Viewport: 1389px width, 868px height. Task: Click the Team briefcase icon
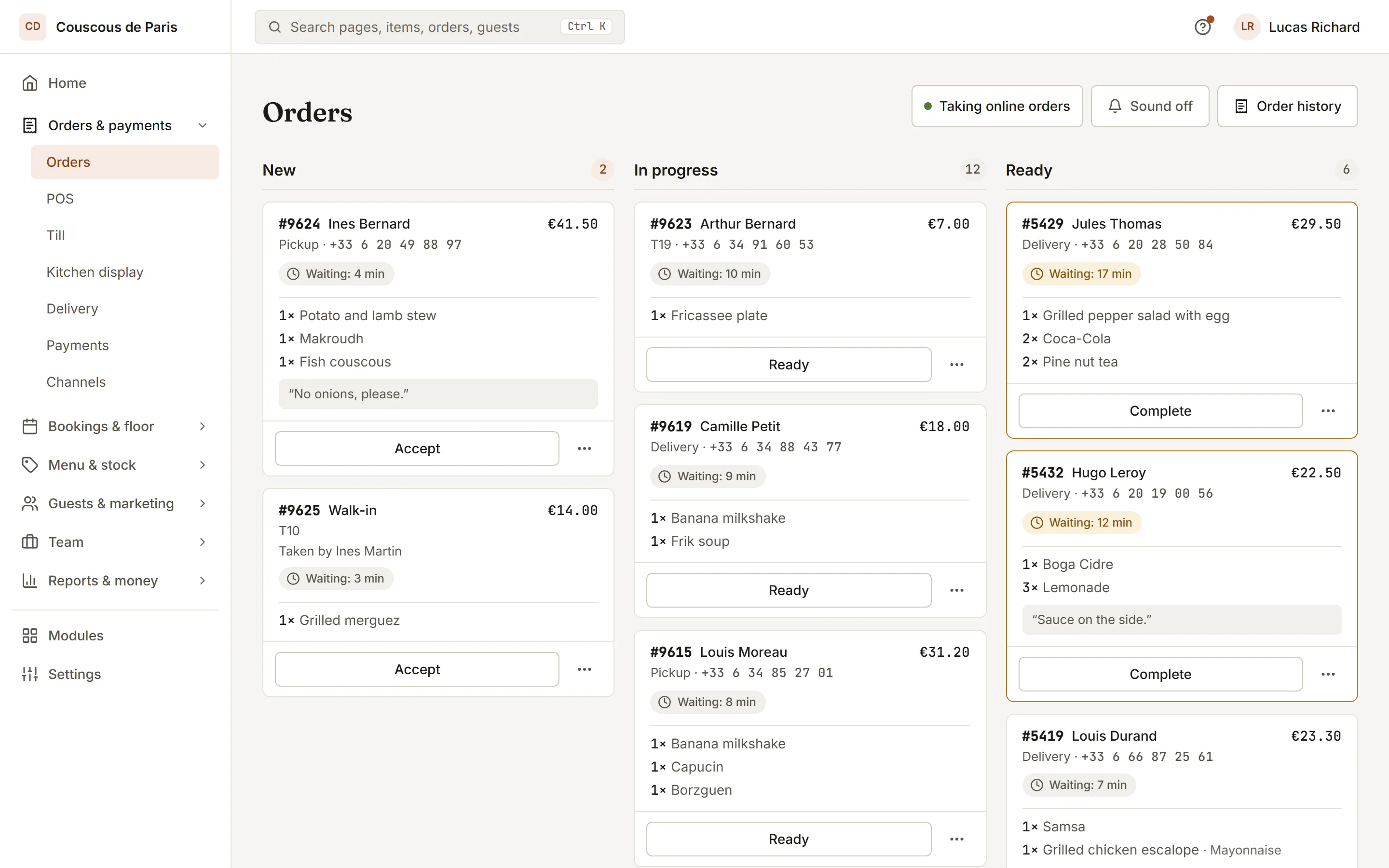tap(30, 542)
